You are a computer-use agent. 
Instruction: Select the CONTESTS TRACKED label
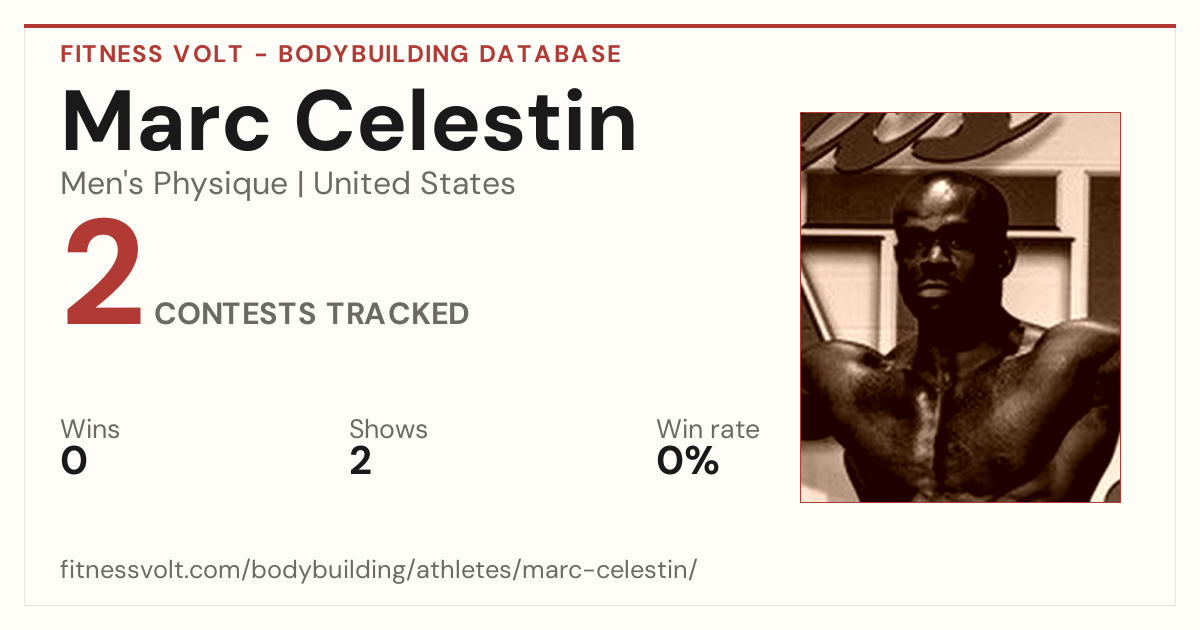[x=312, y=314]
